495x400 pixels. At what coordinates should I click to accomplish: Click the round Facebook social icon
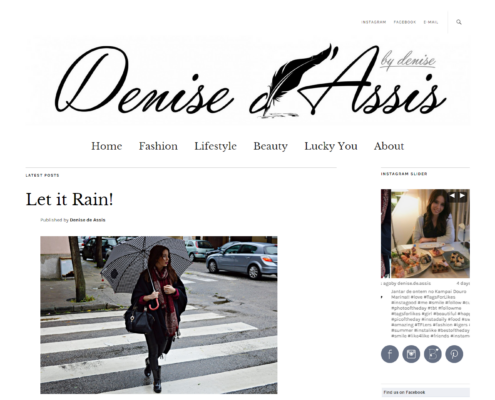(390, 354)
